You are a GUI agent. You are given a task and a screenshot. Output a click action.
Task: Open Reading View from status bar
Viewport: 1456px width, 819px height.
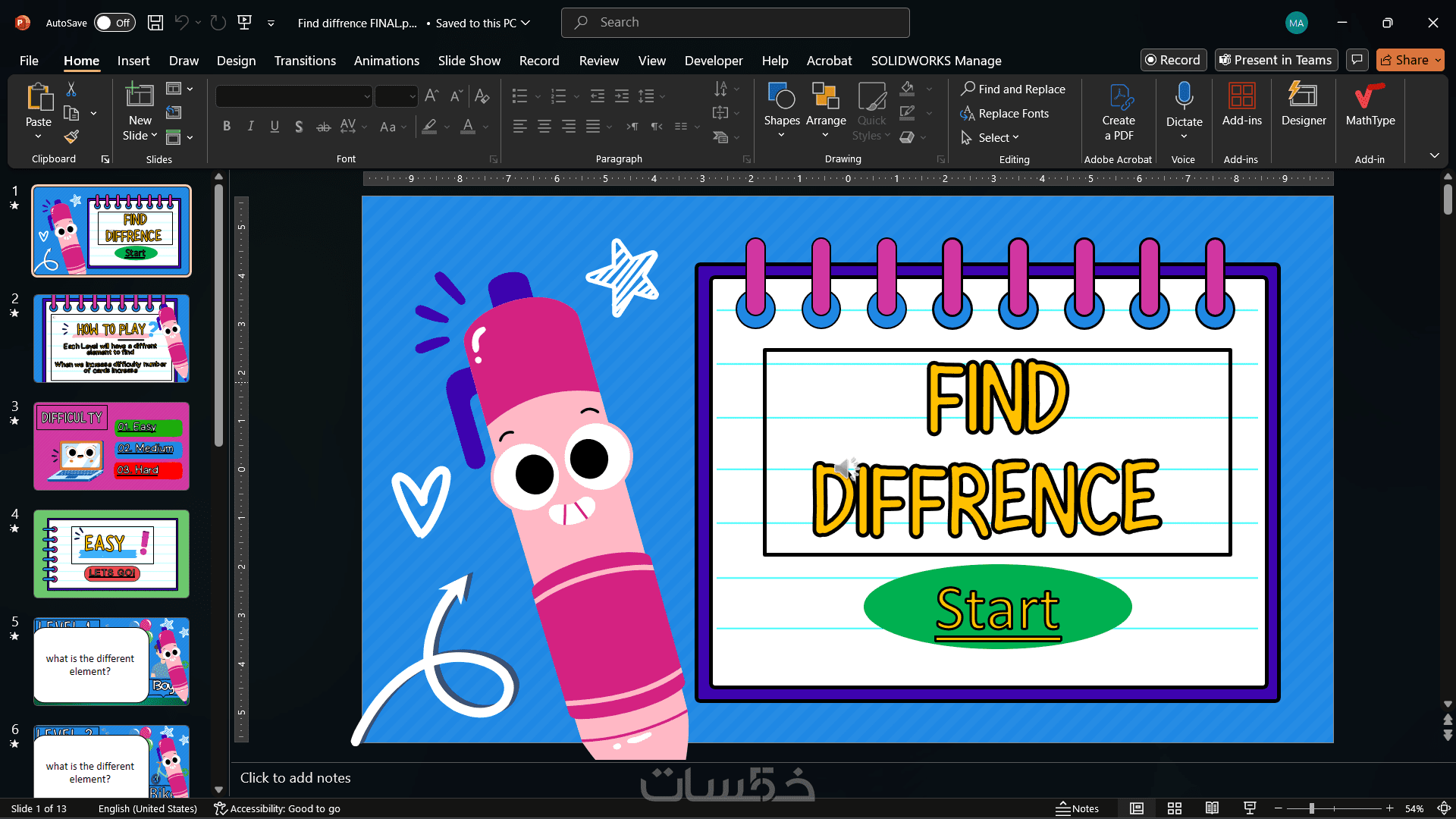point(1213,808)
